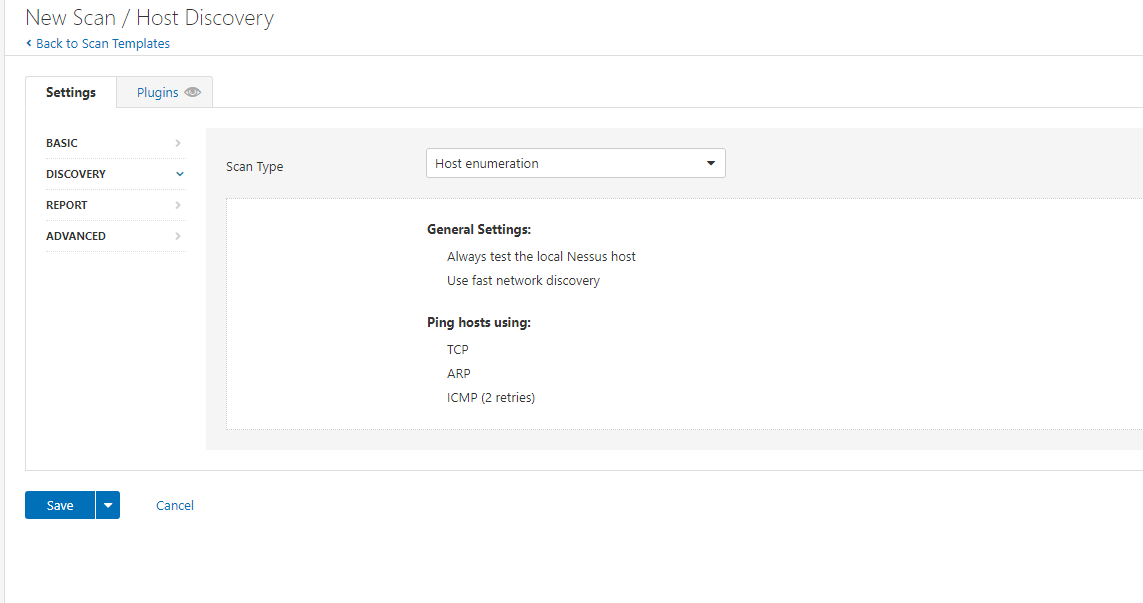Expand the ADVANCED section chevron
Screen dimensions: 1143x603
178,236
